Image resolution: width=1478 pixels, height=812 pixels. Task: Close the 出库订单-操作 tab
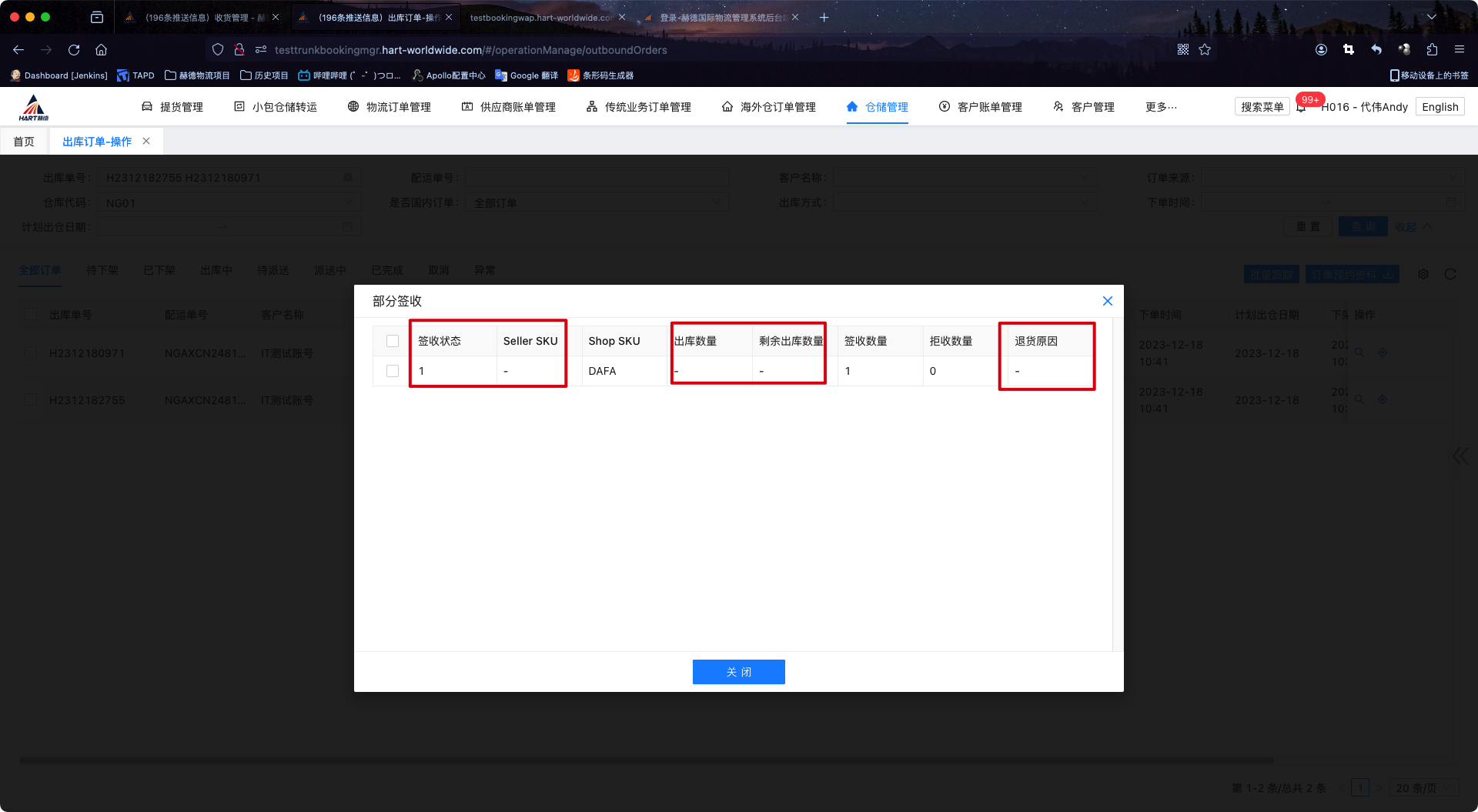(146, 141)
